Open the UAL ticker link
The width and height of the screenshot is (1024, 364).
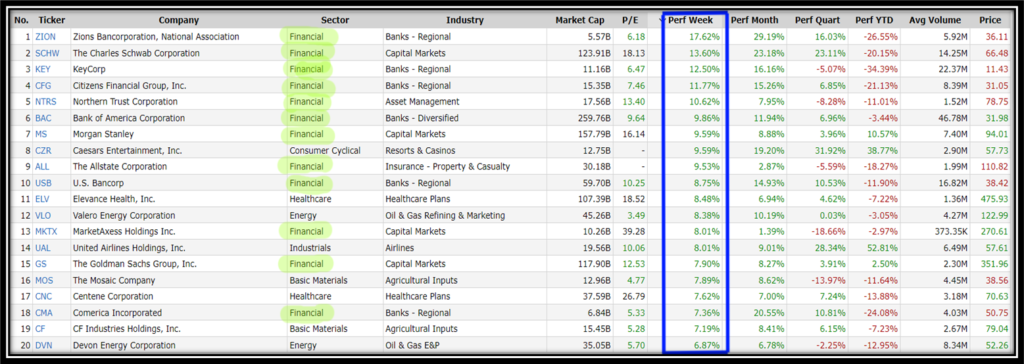[x=44, y=248]
